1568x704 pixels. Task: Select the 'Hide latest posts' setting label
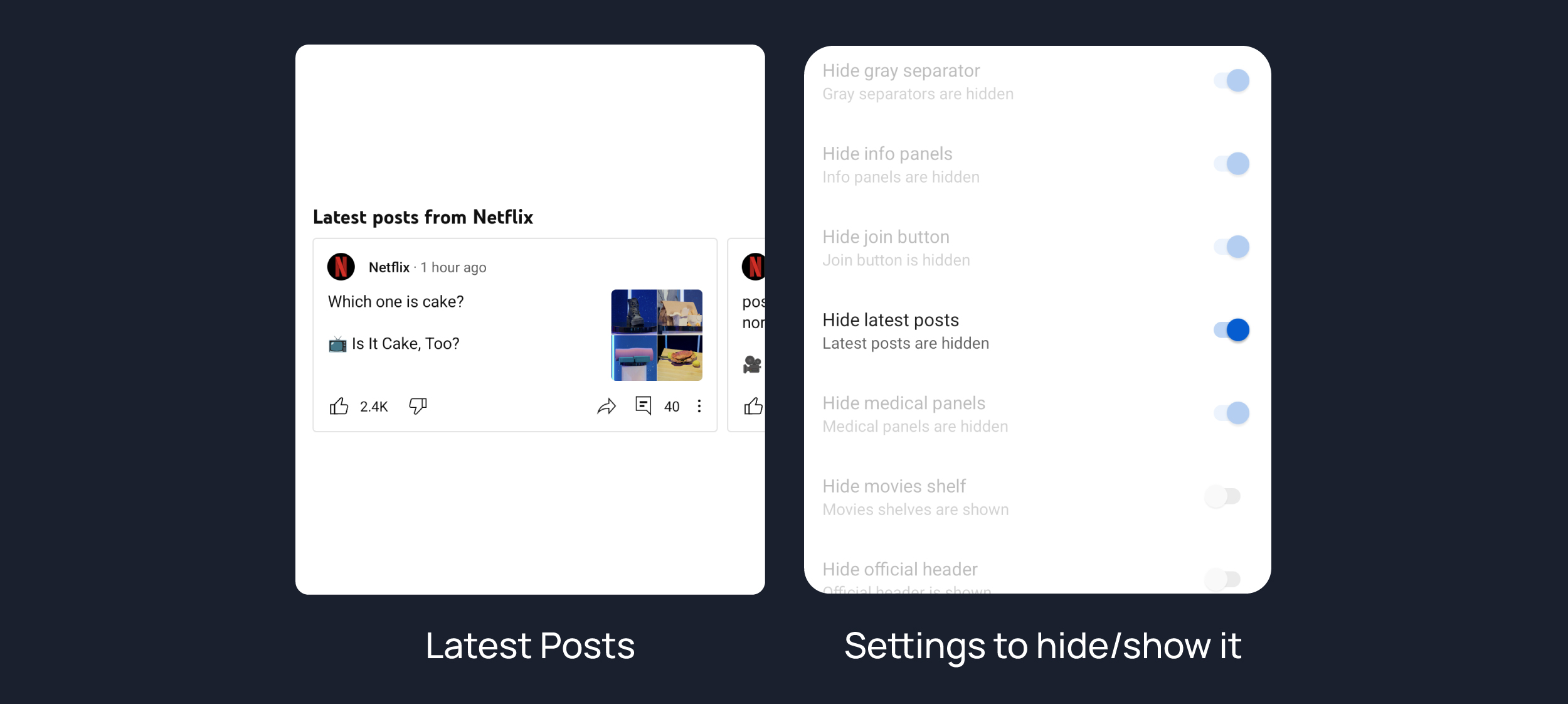click(891, 320)
